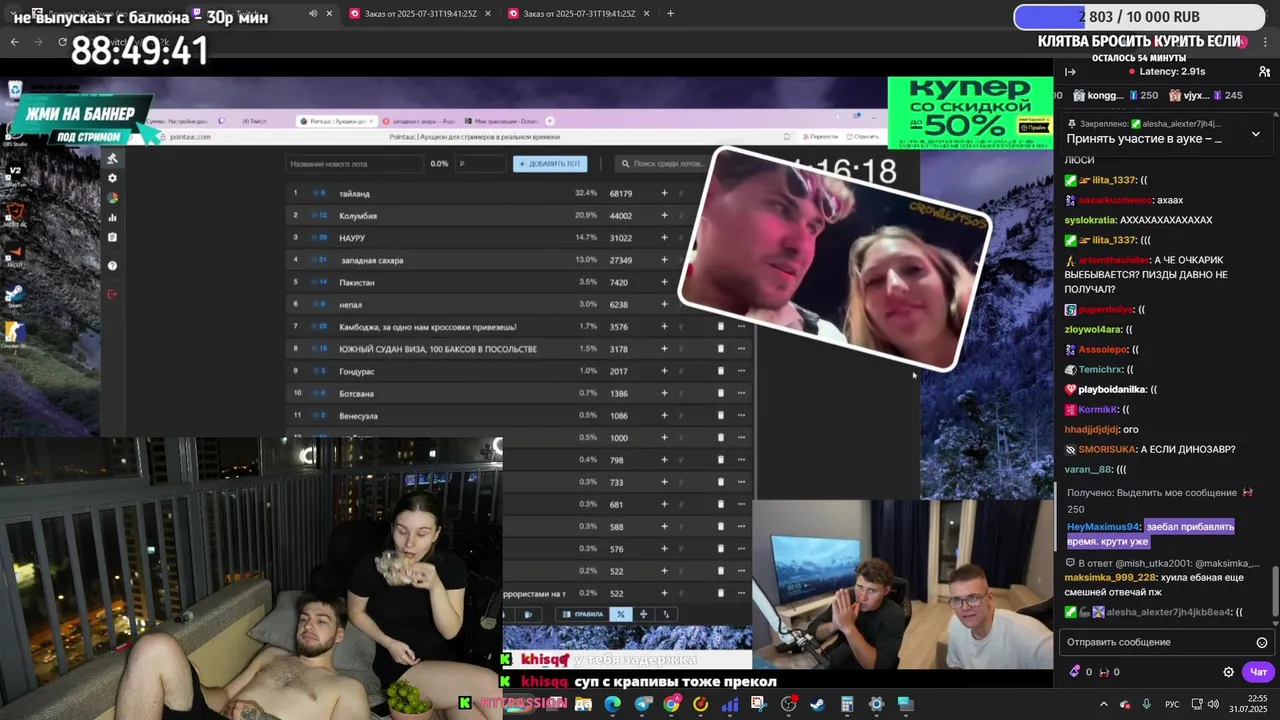Close the Twitch browser tab
The width and height of the screenshot is (1280, 720).
(329, 14)
